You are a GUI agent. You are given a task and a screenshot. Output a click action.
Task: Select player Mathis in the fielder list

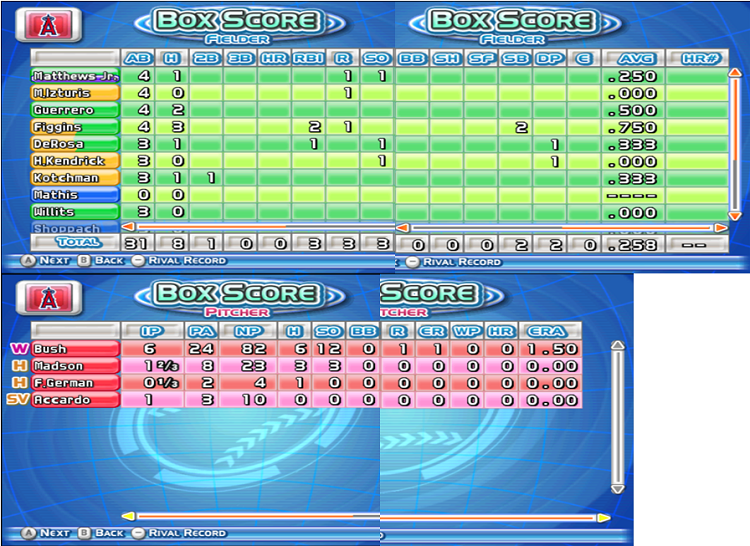tap(75, 195)
